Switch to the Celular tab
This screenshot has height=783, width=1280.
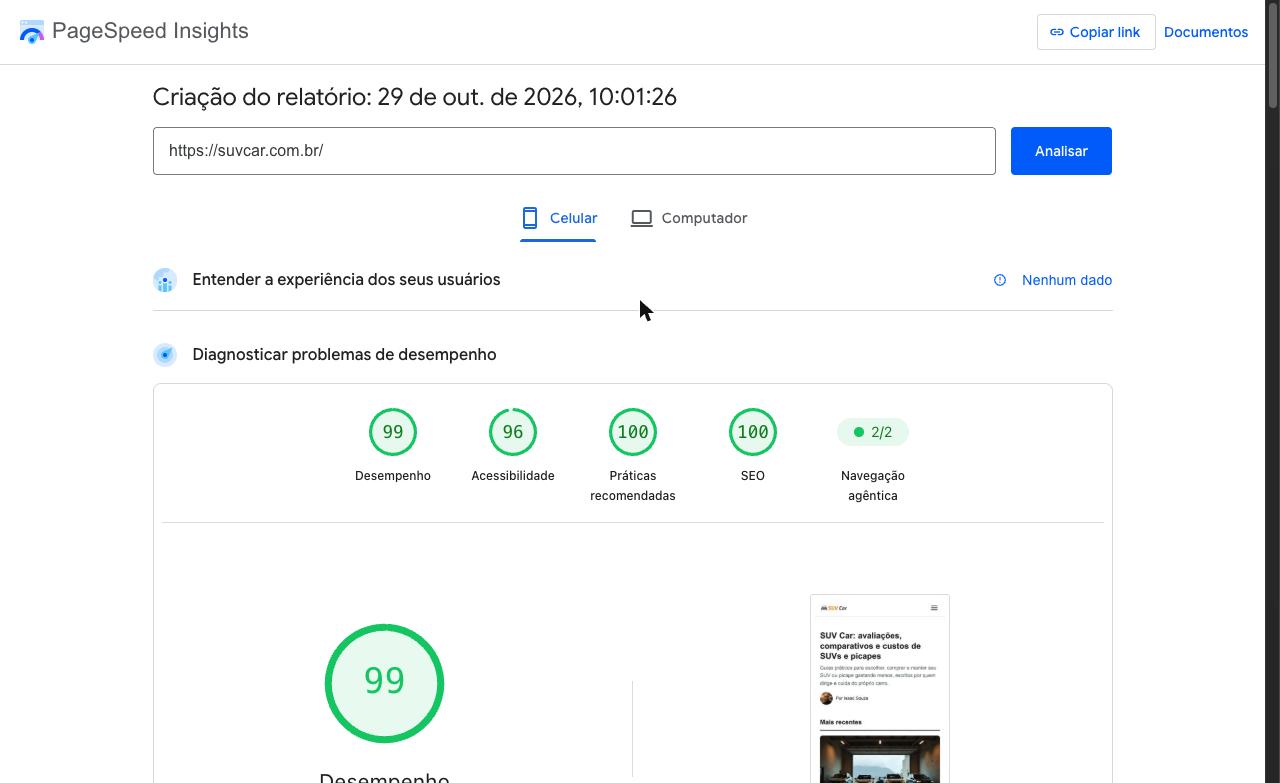pyautogui.click(x=558, y=218)
